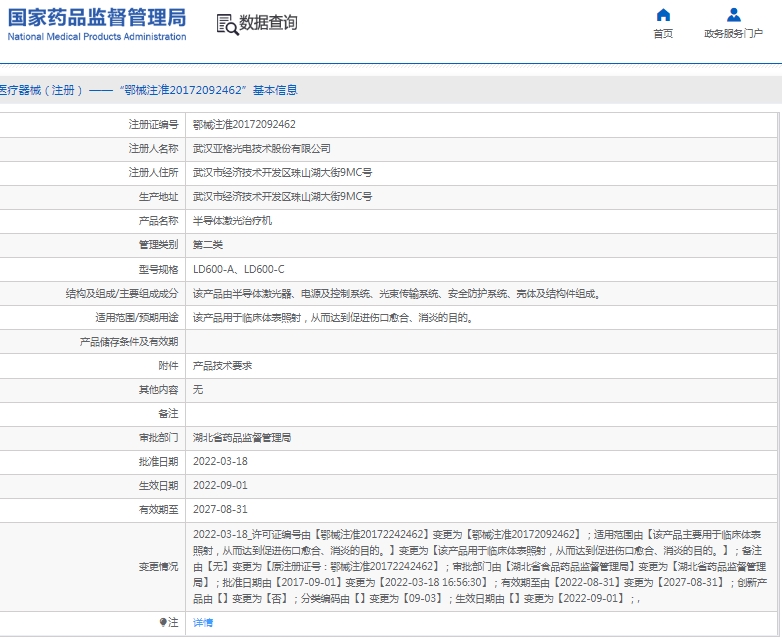Click the 数据查询 heading text
This screenshot has width=782, height=639.
pos(268,23)
